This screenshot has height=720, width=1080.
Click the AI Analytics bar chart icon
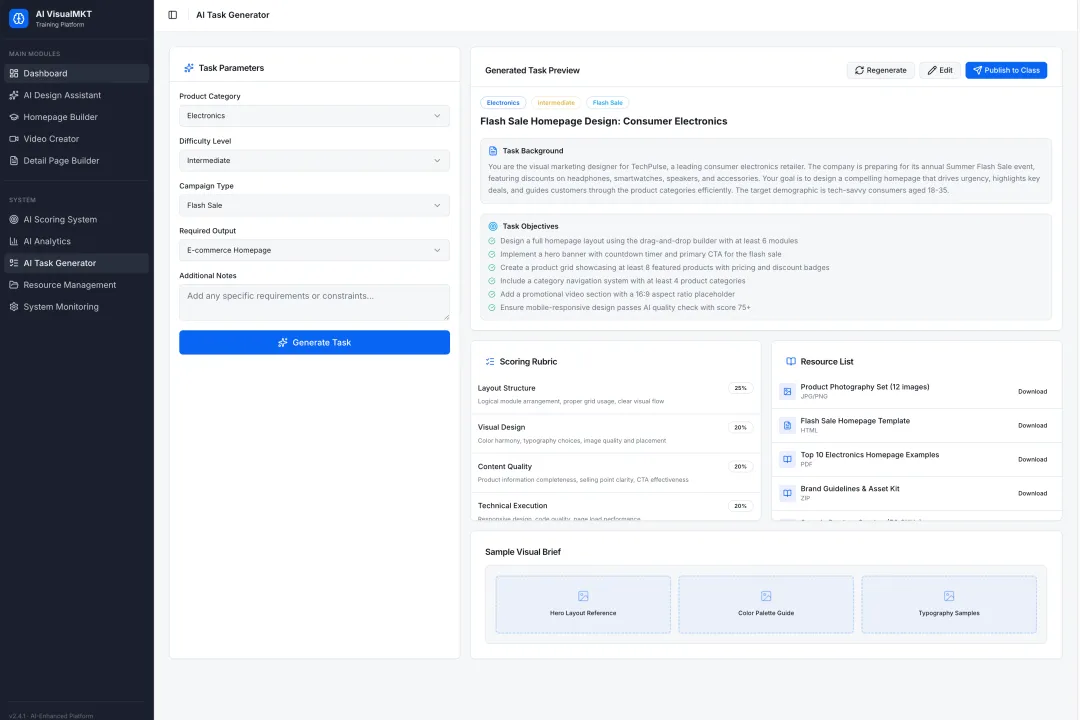point(14,241)
